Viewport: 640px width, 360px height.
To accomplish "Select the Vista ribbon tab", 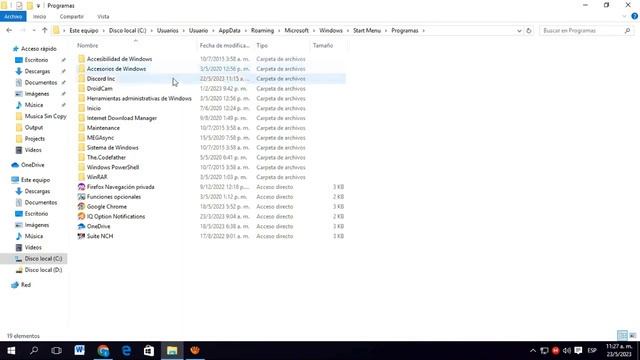I will point(103,17).
